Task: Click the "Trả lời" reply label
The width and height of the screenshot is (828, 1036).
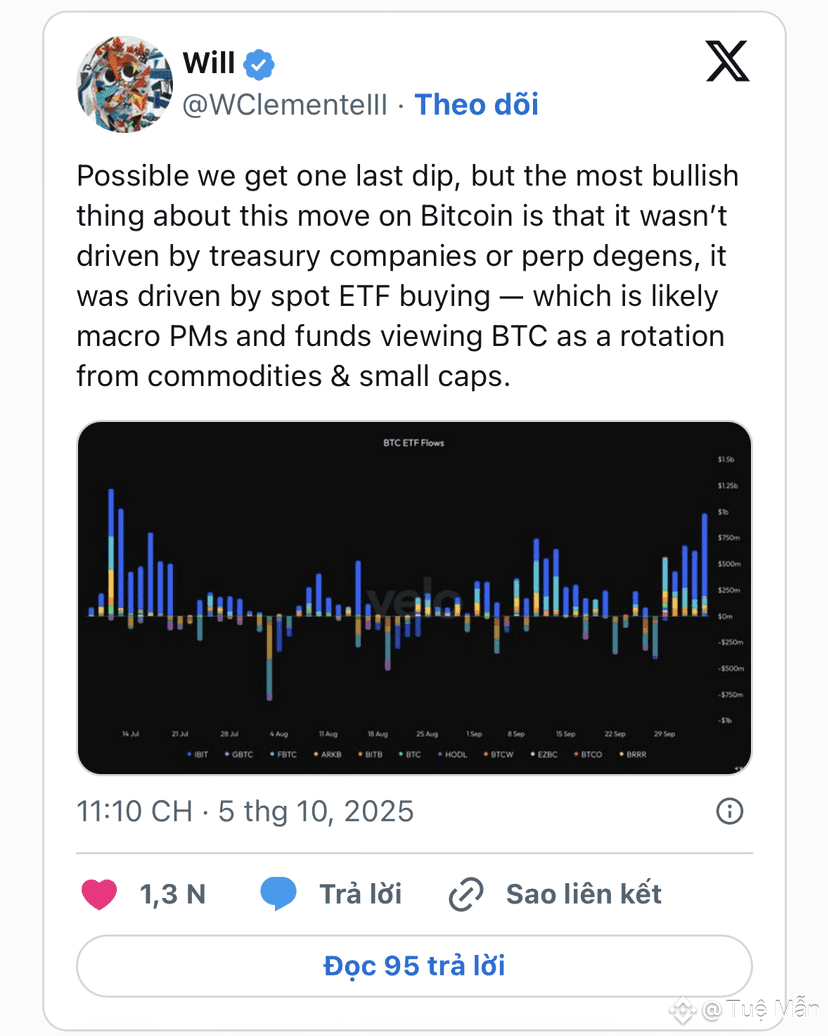Action: click(360, 893)
